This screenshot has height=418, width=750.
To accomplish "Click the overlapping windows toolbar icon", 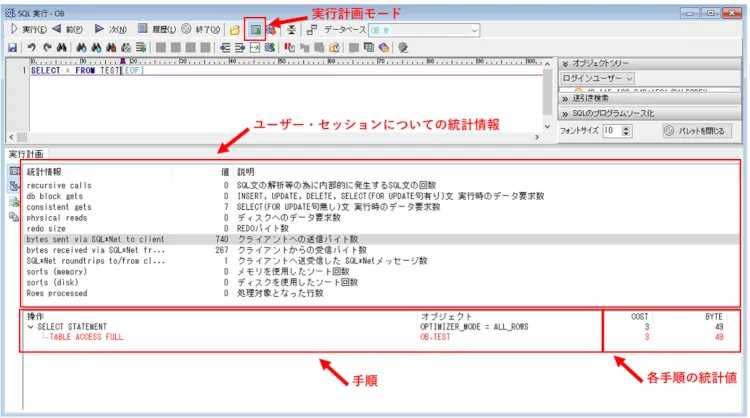I will (368, 47).
